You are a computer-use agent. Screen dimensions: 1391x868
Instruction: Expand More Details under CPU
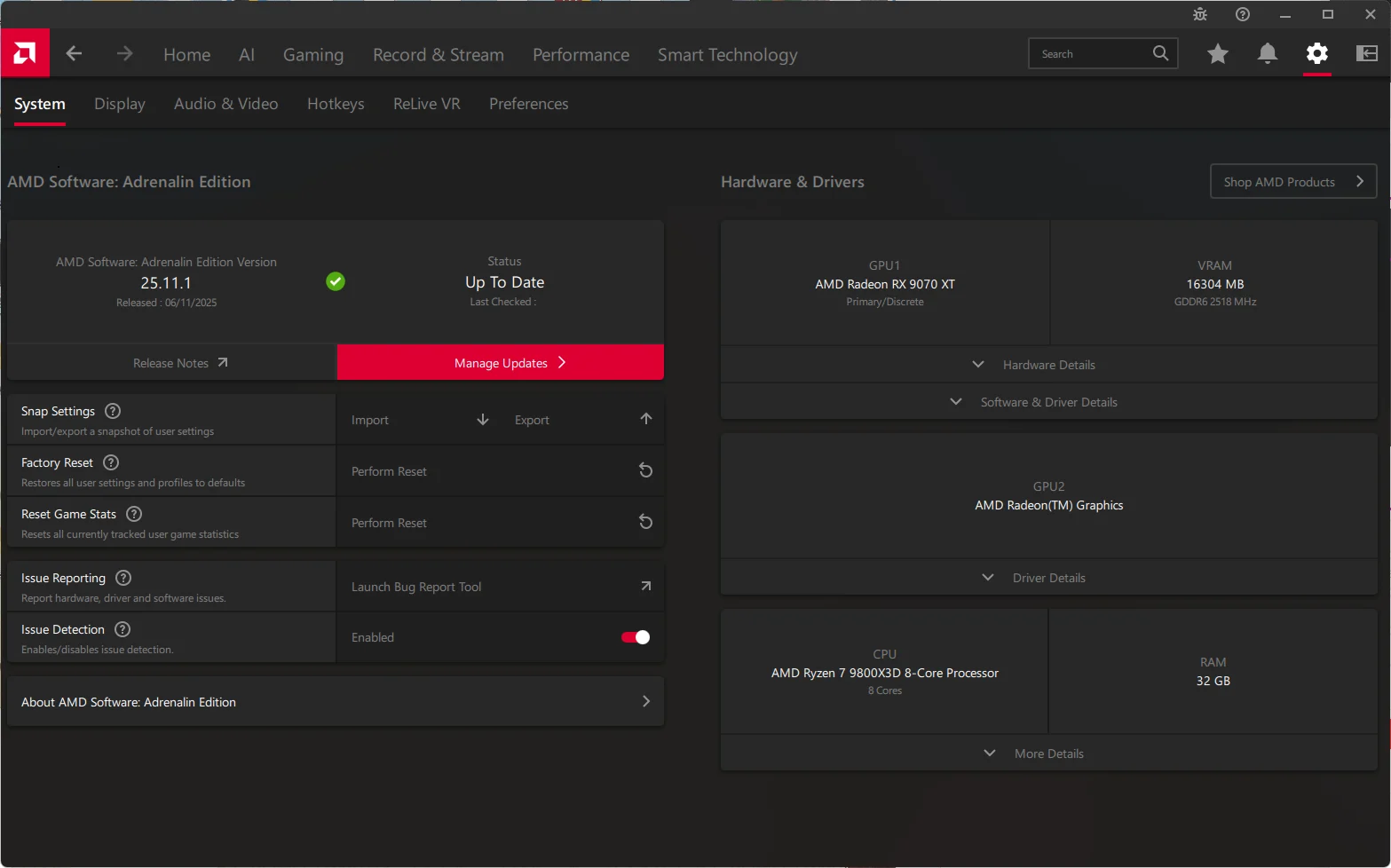click(x=1048, y=754)
